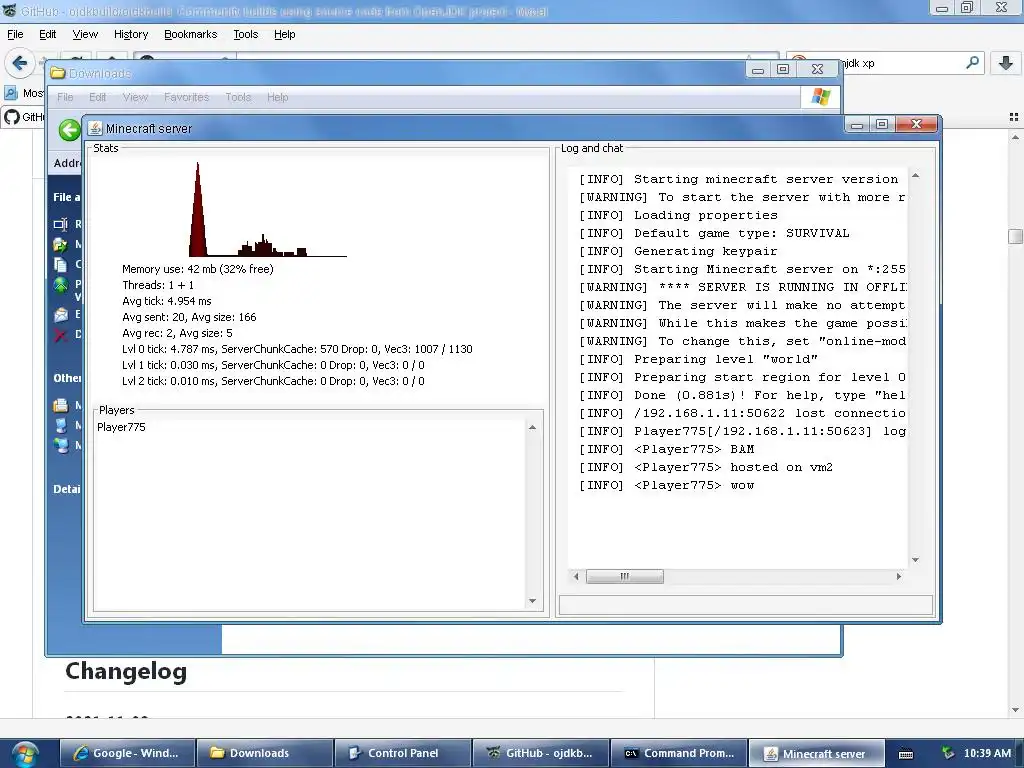
Task: Click the '<Player775> hosted on vm2' log line
Action: click(x=706, y=467)
